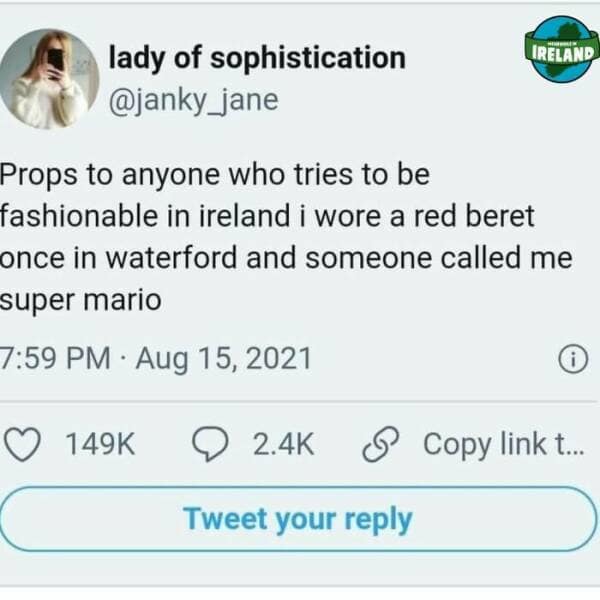The height and width of the screenshot is (600, 600).
Task: Click the word 'fashionable' in the tweet
Action: (79, 216)
